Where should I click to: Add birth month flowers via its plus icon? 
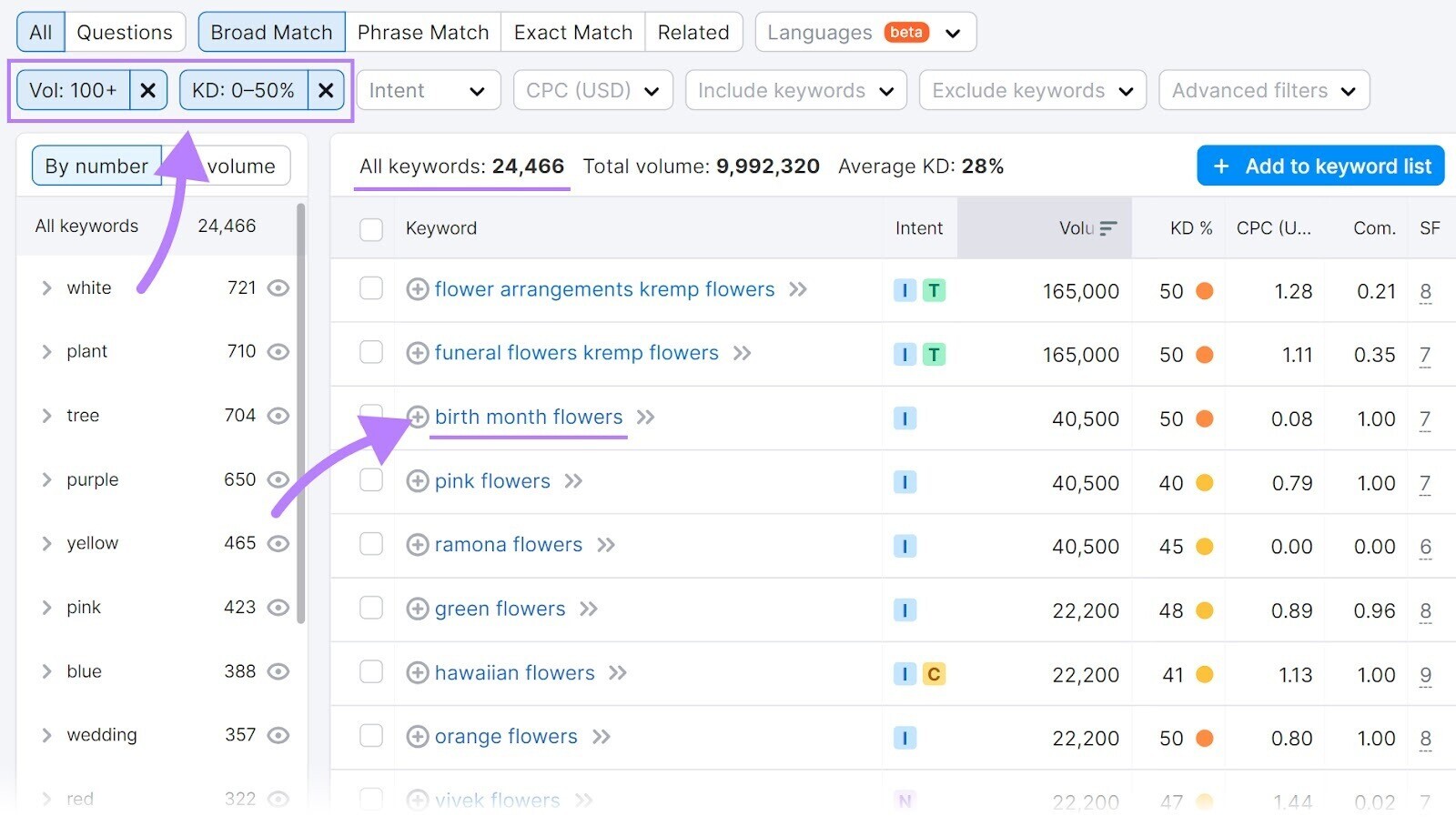[418, 418]
